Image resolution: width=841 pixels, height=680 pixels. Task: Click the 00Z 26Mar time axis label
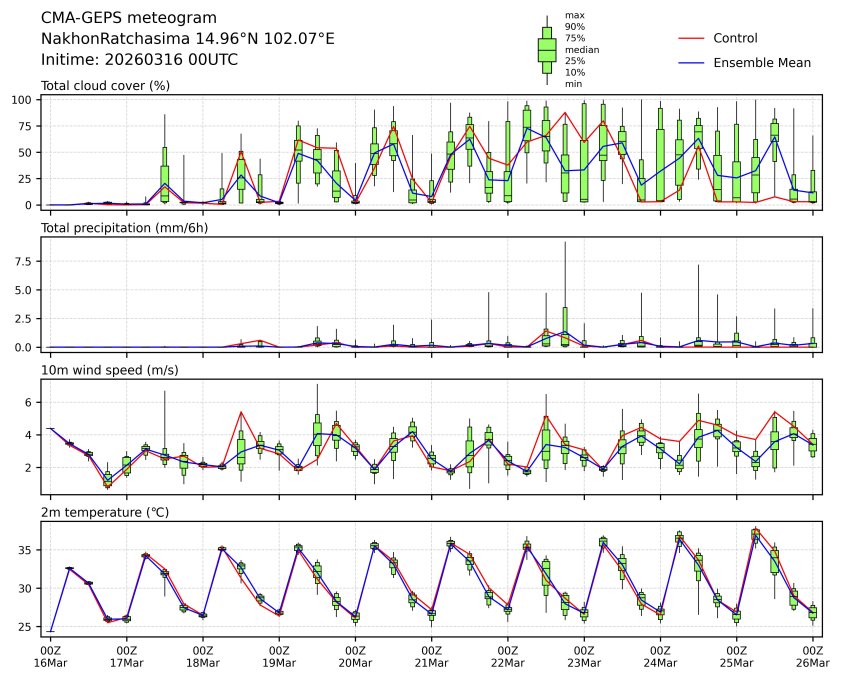pyautogui.click(x=812, y=656)
